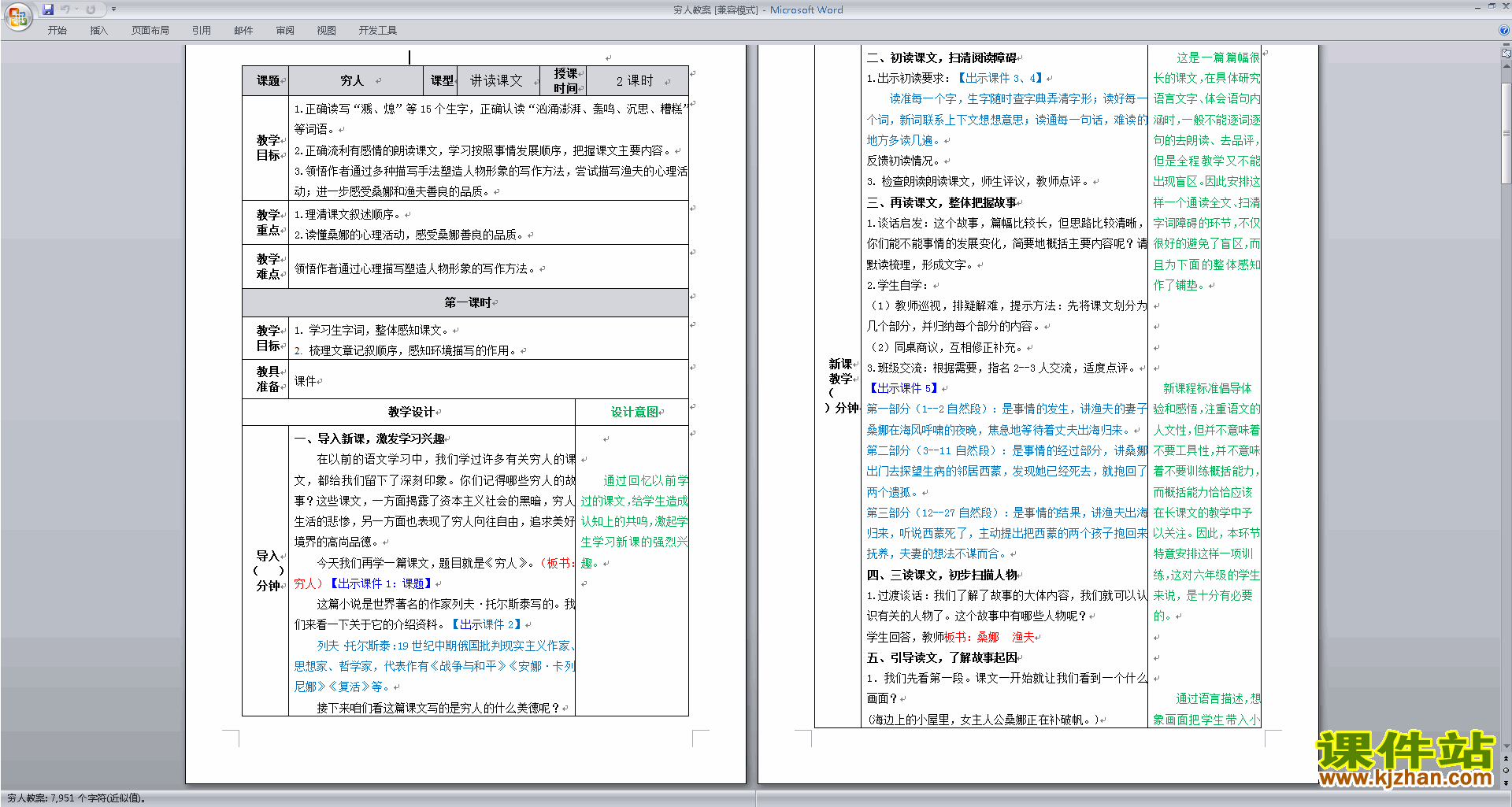Image resolution: width=1512 pixels, height=807 pixels.
Task: Click heading 二、初读课文,扫清阅读障碍
Action: [941, 57]
